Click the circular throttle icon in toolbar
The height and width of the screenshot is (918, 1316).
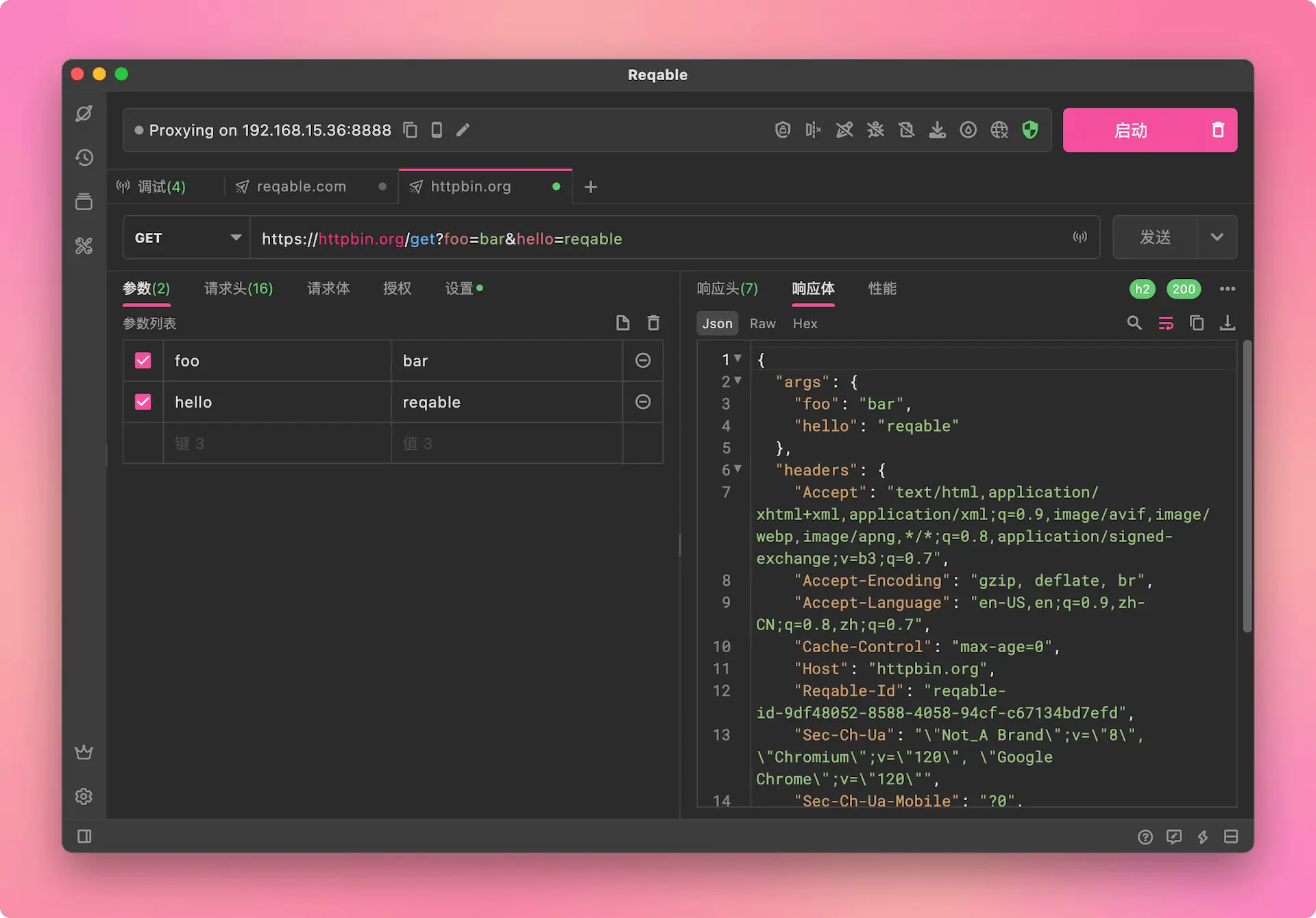click(968, 129)
